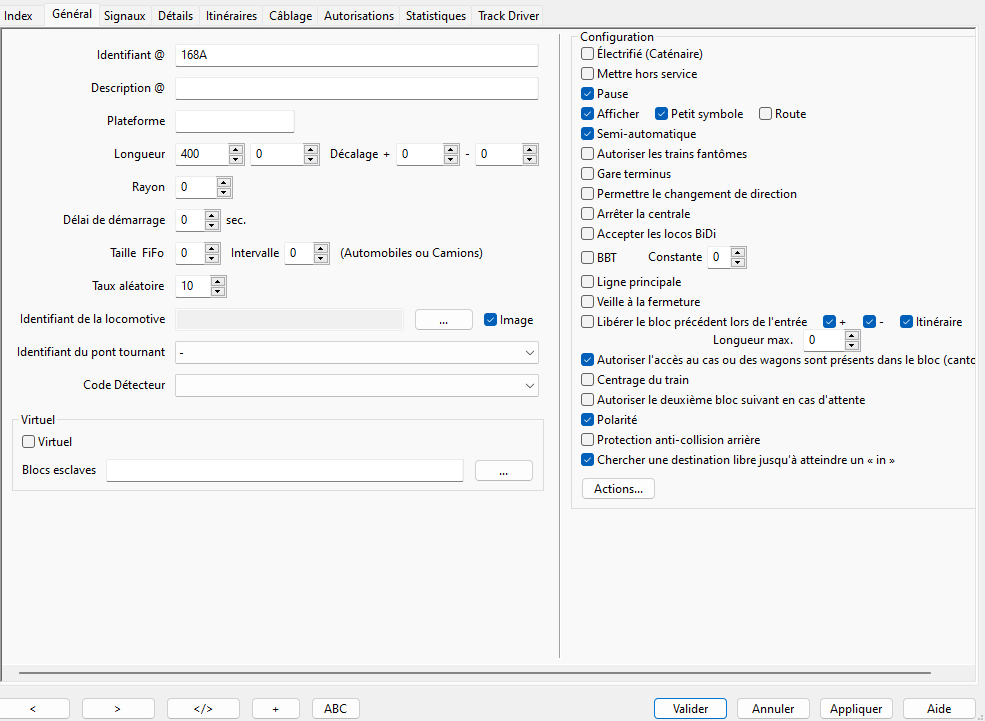The image size is (985, 721).
Task: Decrease the Intervalle value
Action: coord(321,258)
